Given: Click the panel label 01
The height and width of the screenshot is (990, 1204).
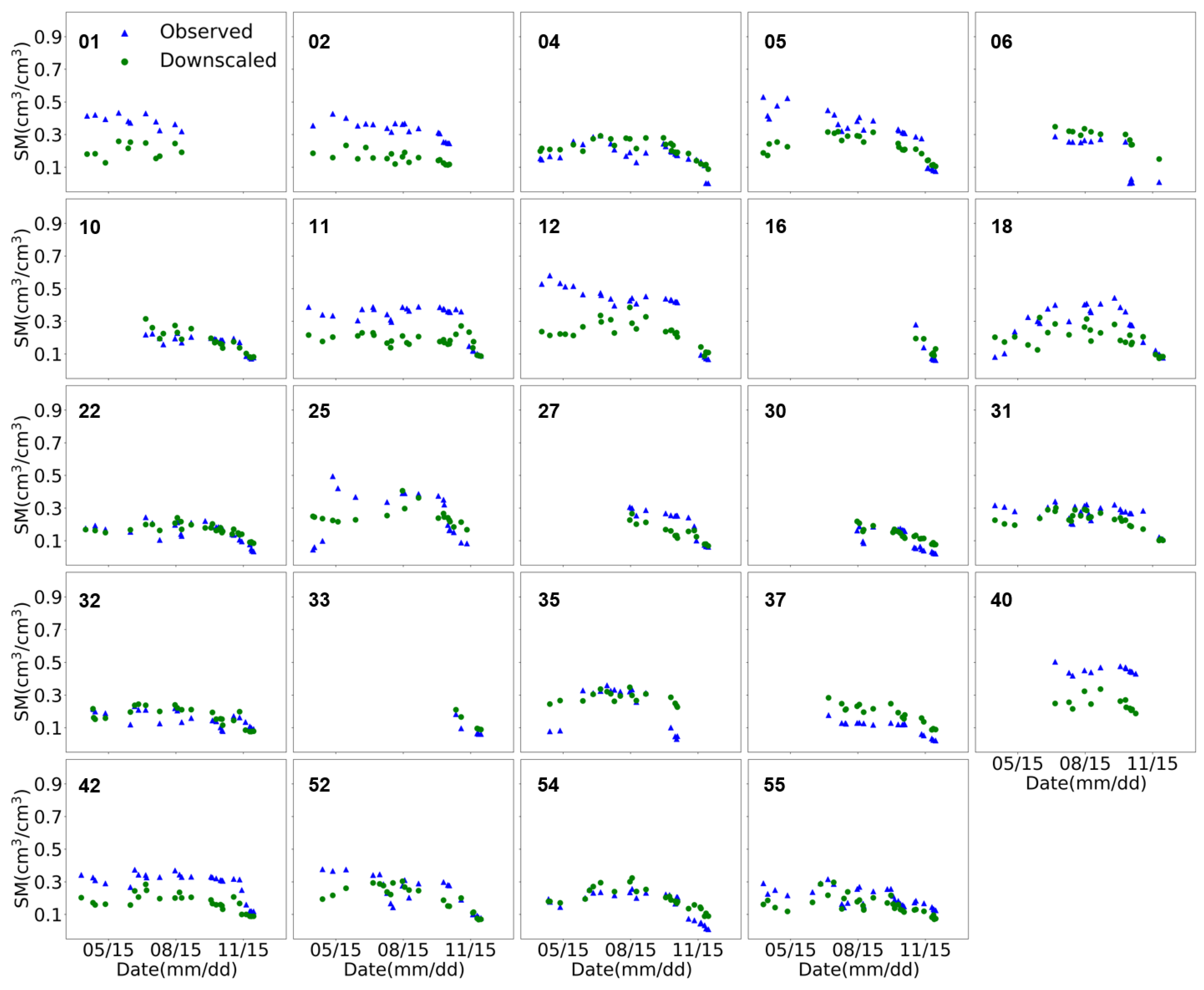Looking at the screenshot, I should click(89, 42).
